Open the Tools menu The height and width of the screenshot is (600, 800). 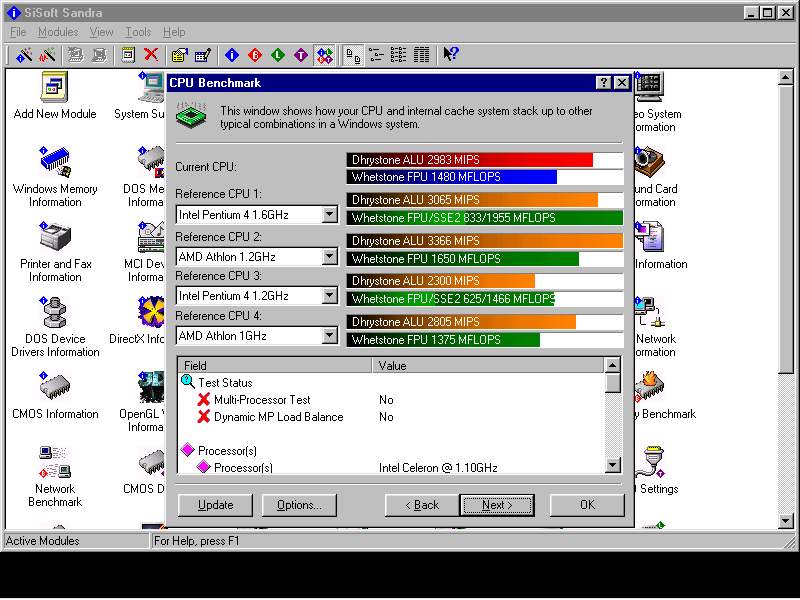(x=138, y=32)
